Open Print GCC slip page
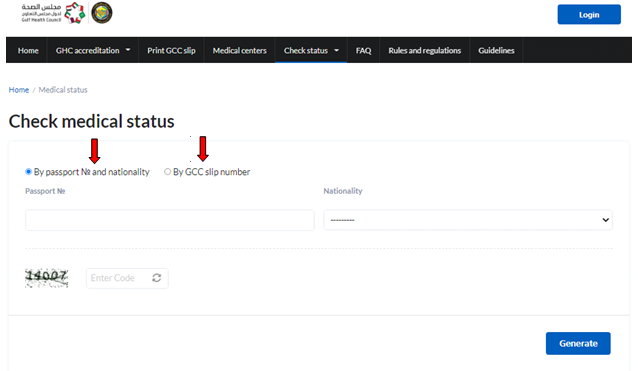Image resolution: width=638 pixels, height=371 pixels. 171,50
